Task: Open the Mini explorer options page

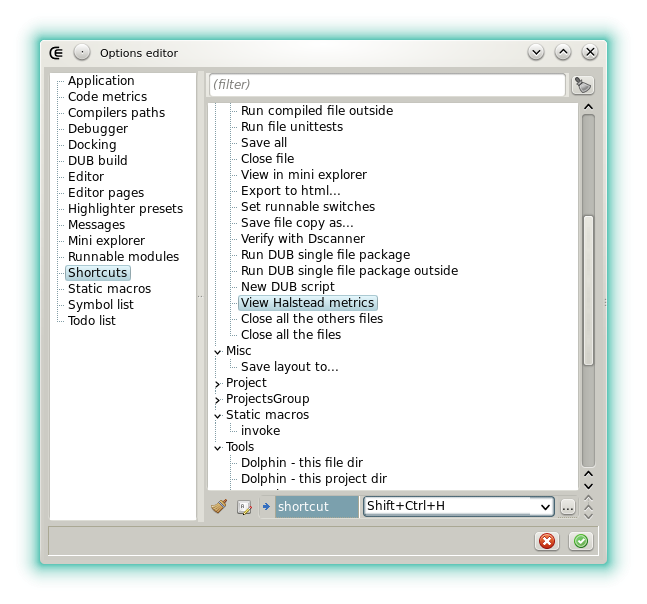Action: 106,241
